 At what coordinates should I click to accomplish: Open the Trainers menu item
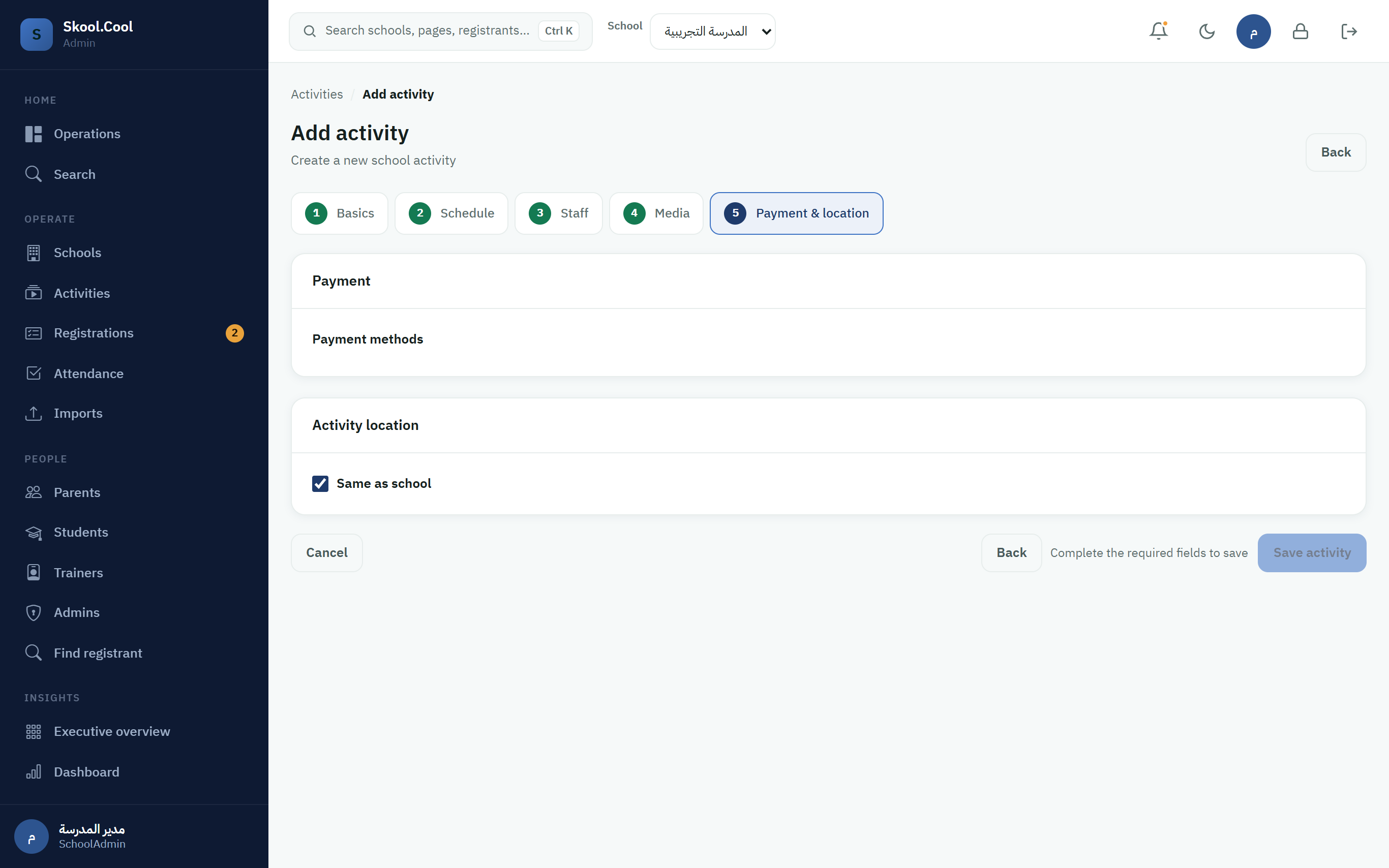coord(134,572)
